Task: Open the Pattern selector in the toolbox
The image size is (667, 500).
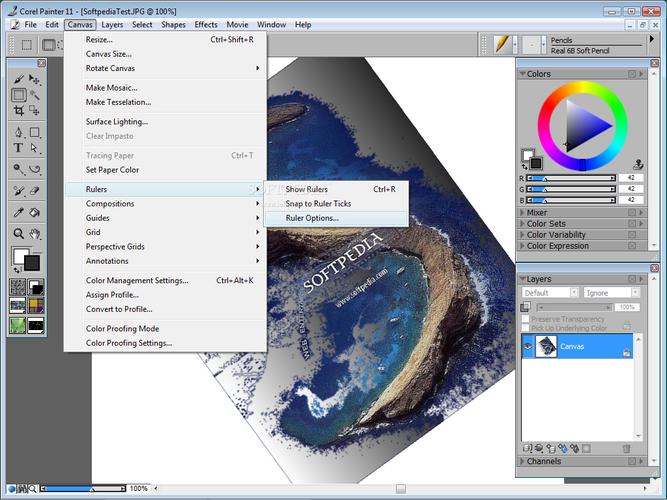Action: pos(18,306)
